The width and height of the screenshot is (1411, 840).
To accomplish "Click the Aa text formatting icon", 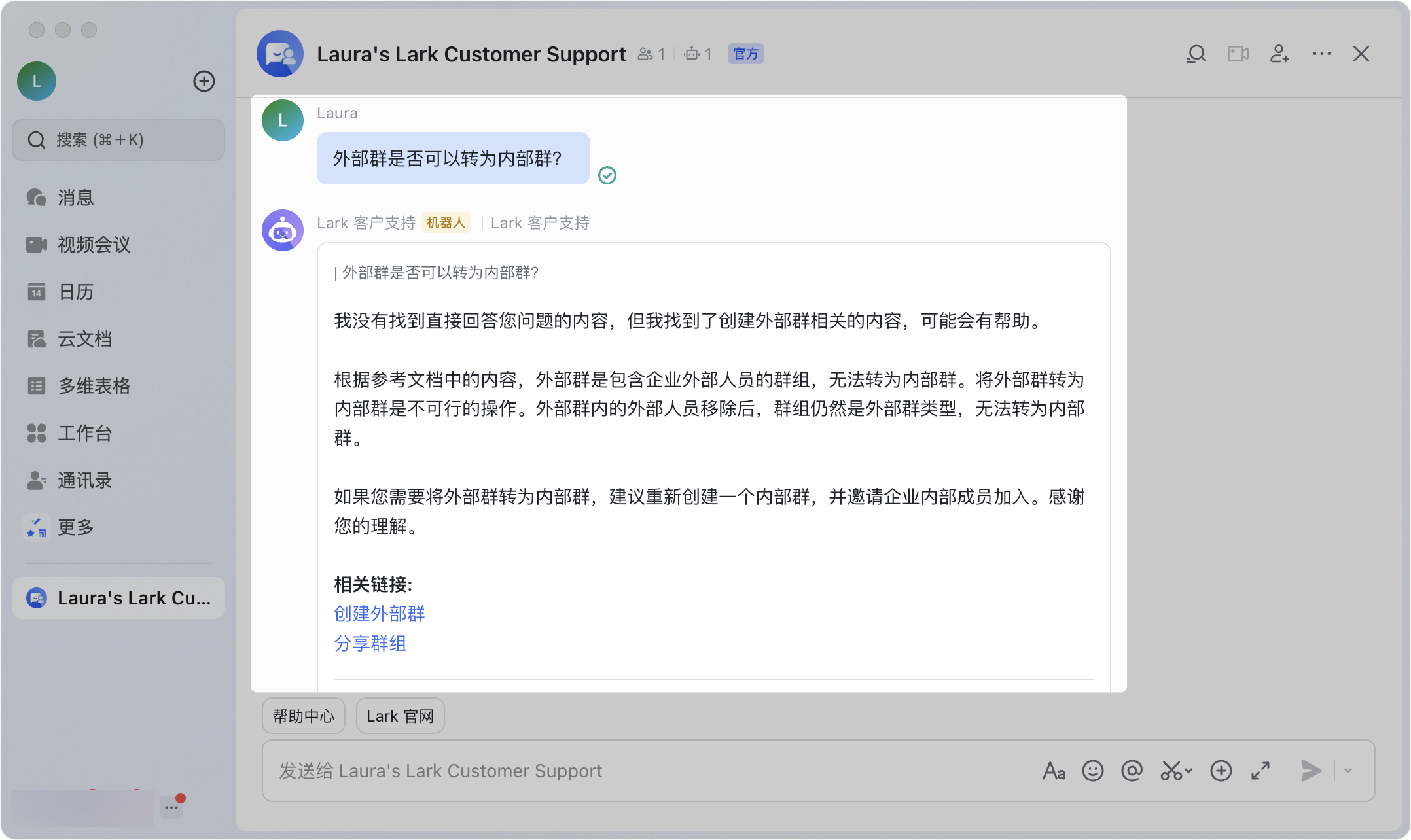I will (1054, 771).
